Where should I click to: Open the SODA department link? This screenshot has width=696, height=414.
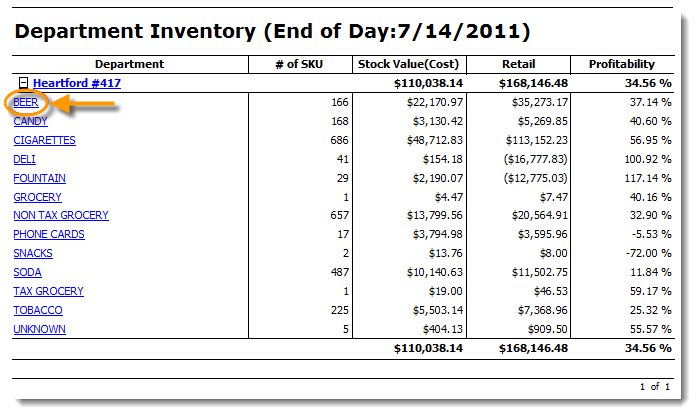pos(27,272)
